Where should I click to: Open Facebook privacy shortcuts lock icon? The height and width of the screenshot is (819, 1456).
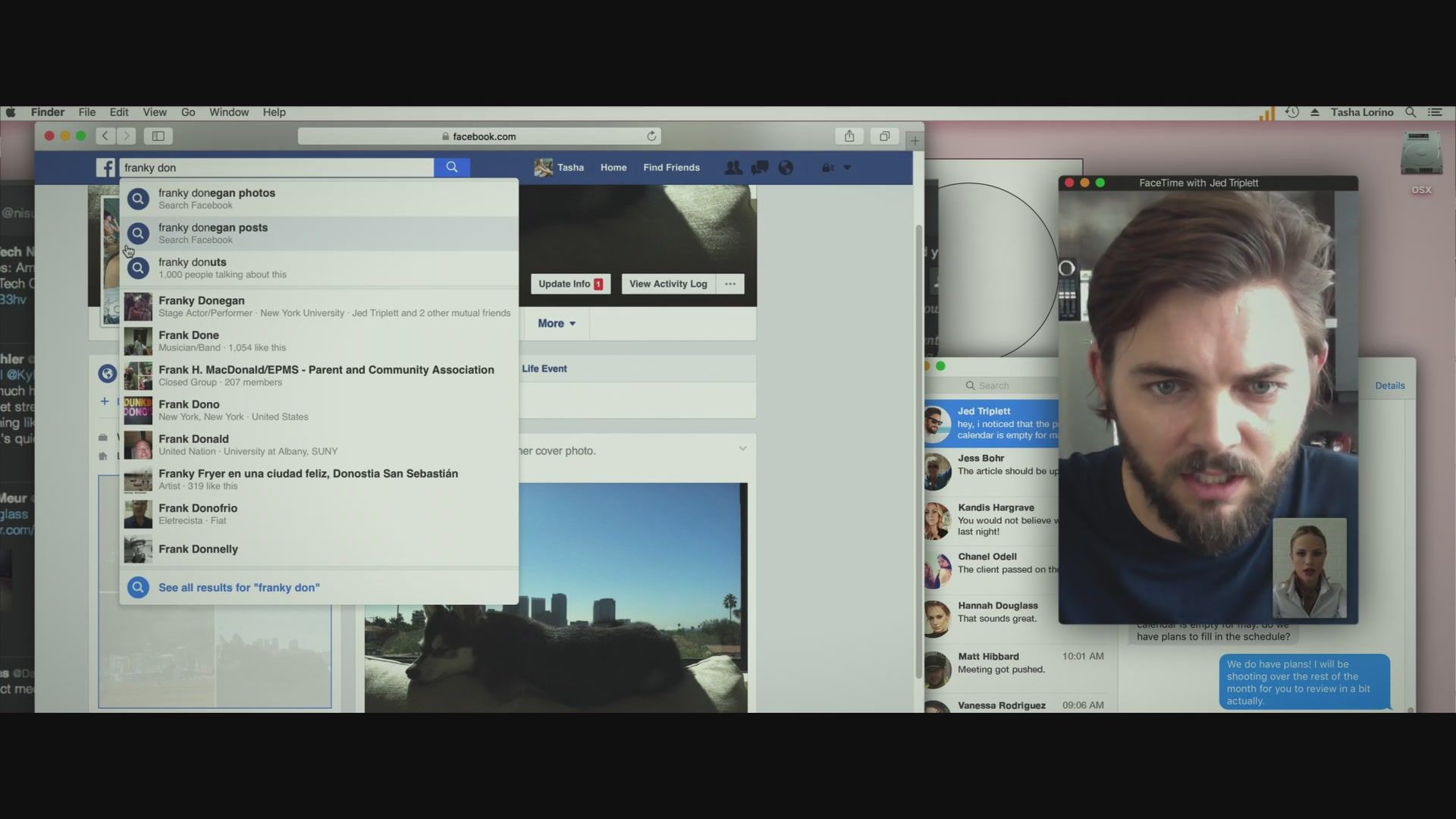(828, 168)
